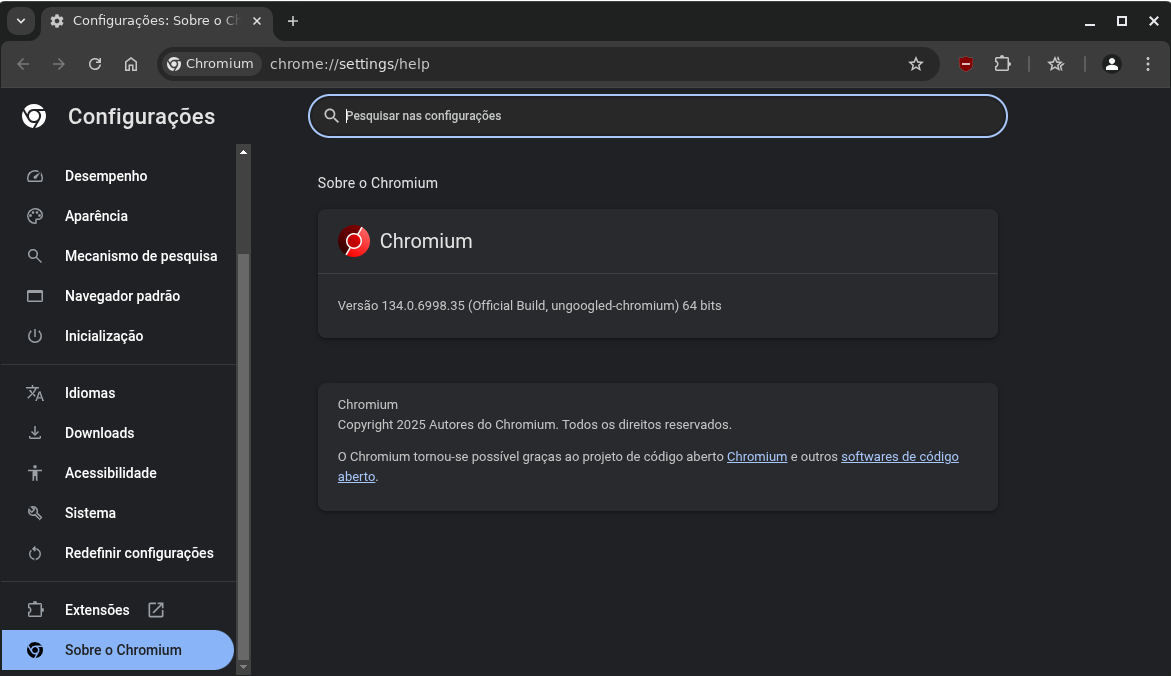Select the version text Versão 134.0.6998.35
1171x676 pixels.
(401, 306)
